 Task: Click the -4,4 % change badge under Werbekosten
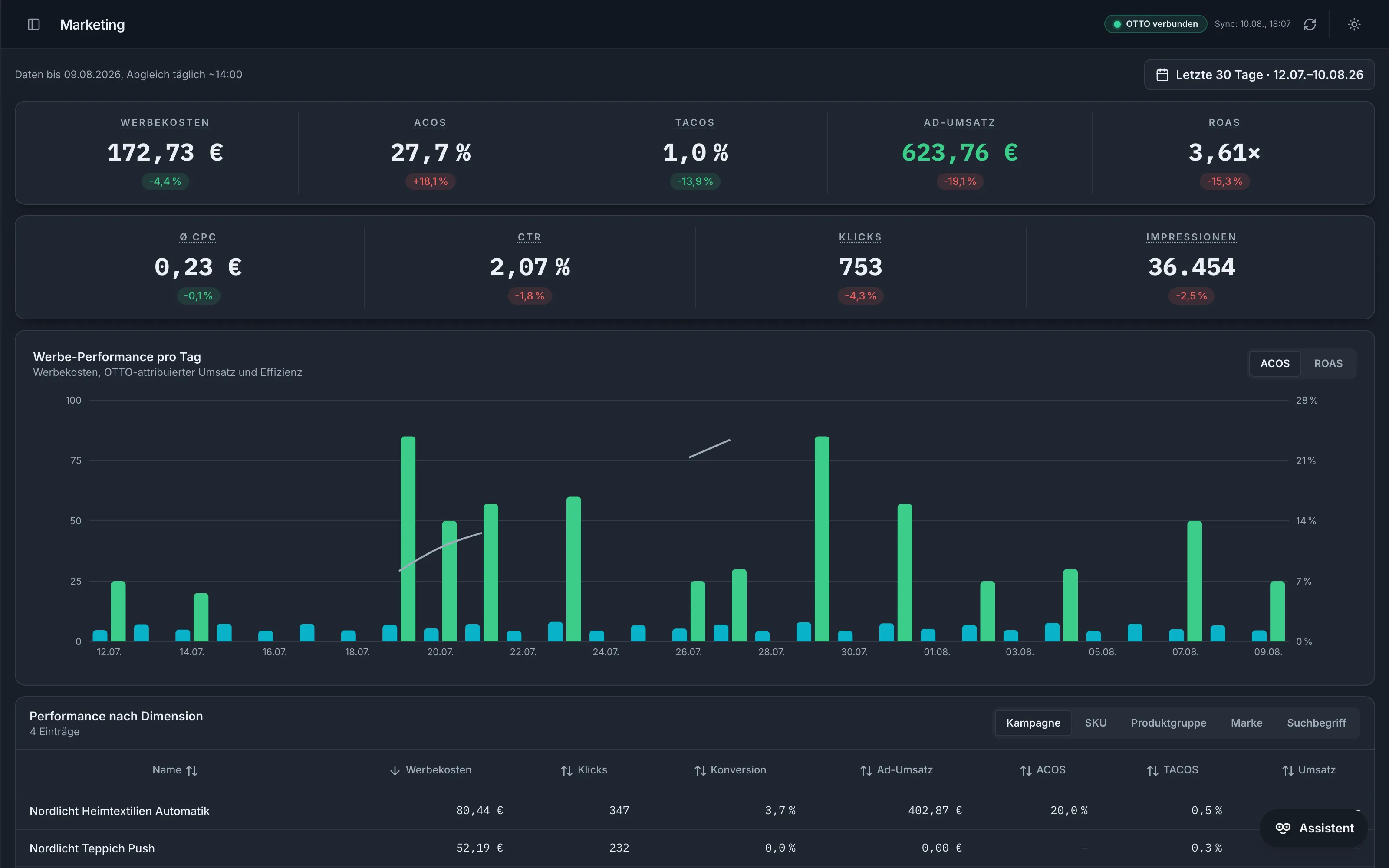(x=165, y=181)
